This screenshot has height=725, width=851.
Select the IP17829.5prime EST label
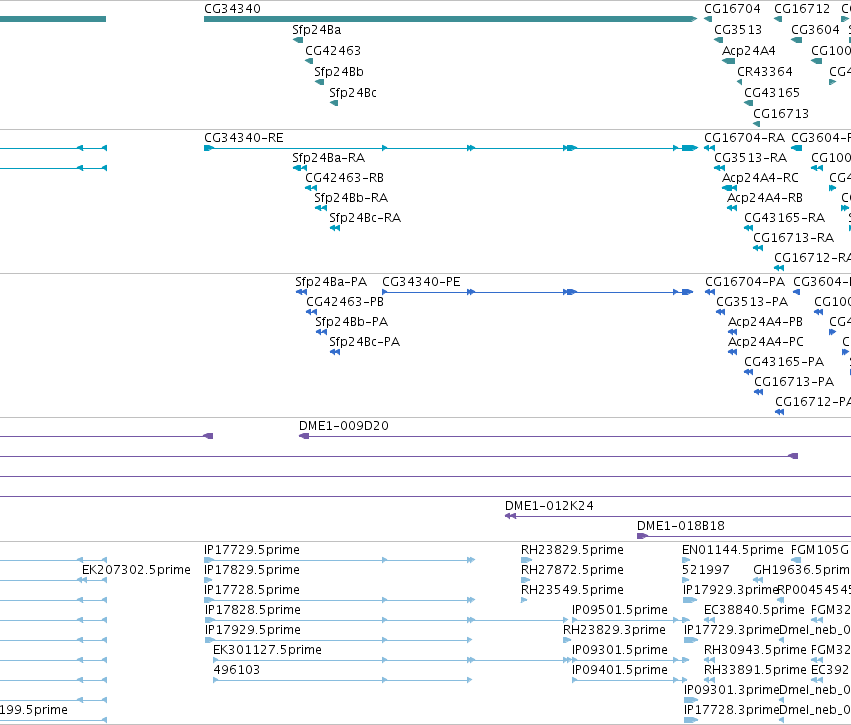click(252, 570)
